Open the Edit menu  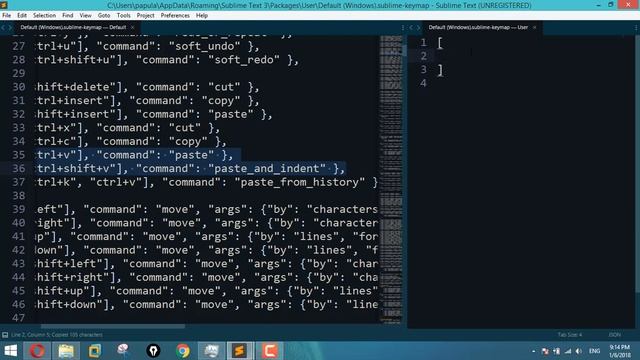click(x=22, y=16)
